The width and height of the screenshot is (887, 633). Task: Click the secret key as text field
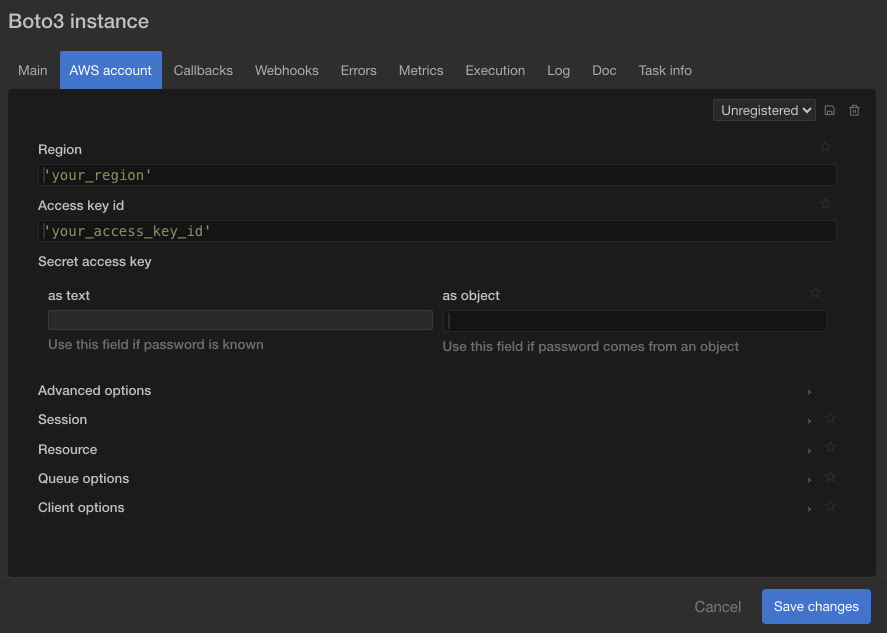pyautogui.click(x=240, y=320)
